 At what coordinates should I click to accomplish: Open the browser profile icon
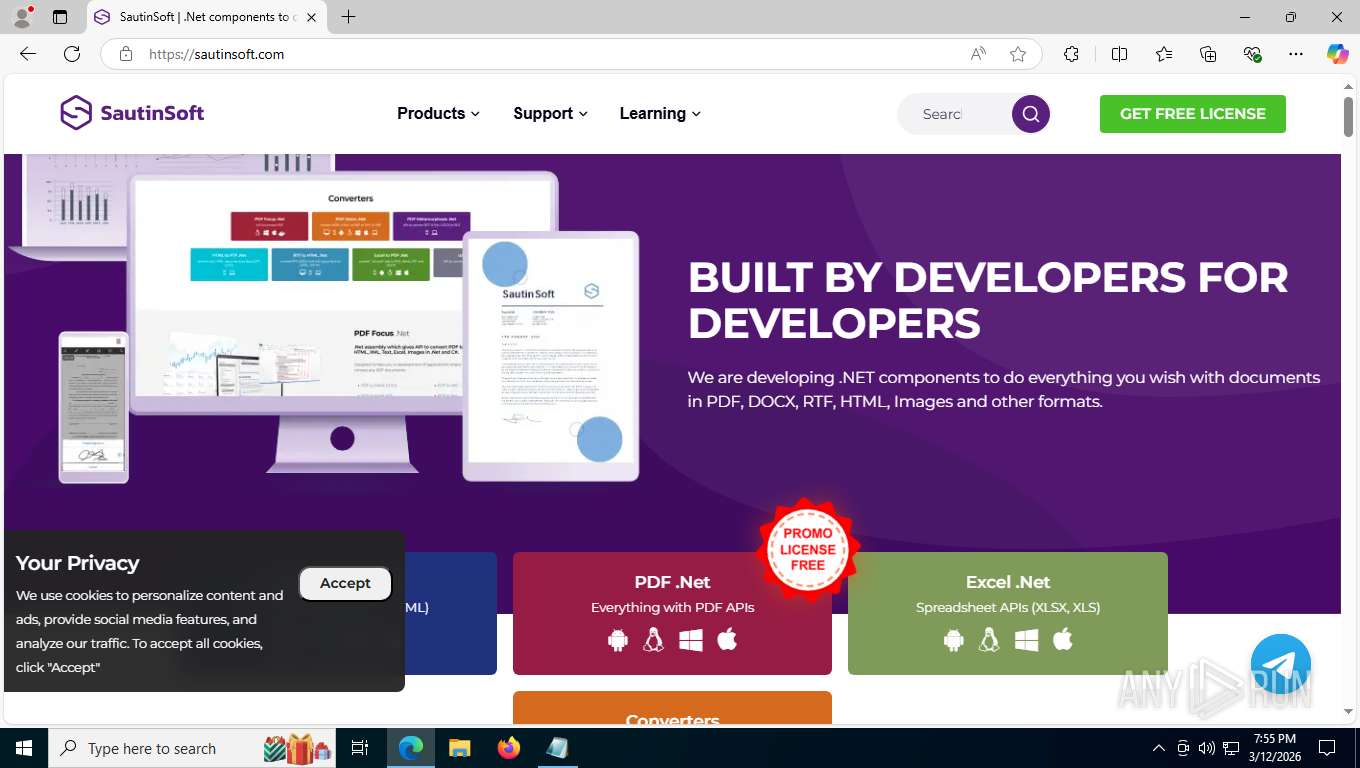[x=22, y=17]
